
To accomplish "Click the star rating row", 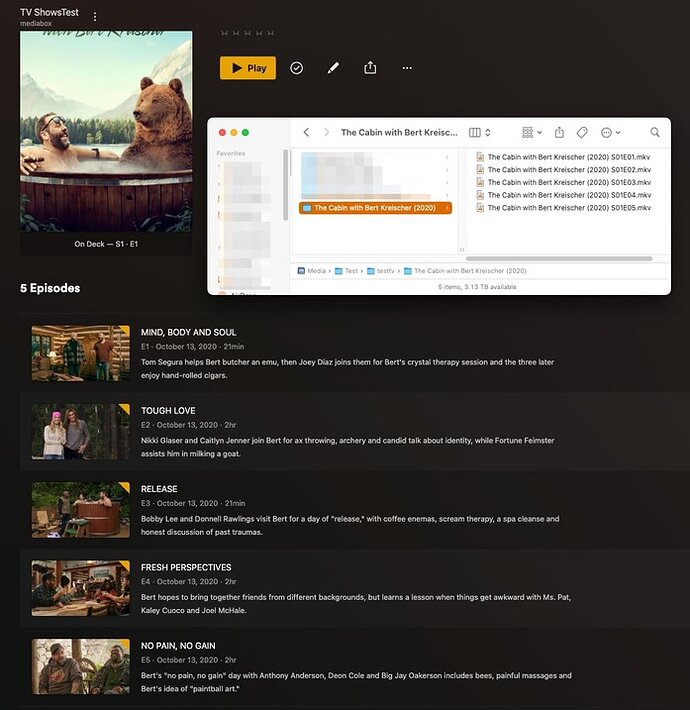I will [247, 33].
